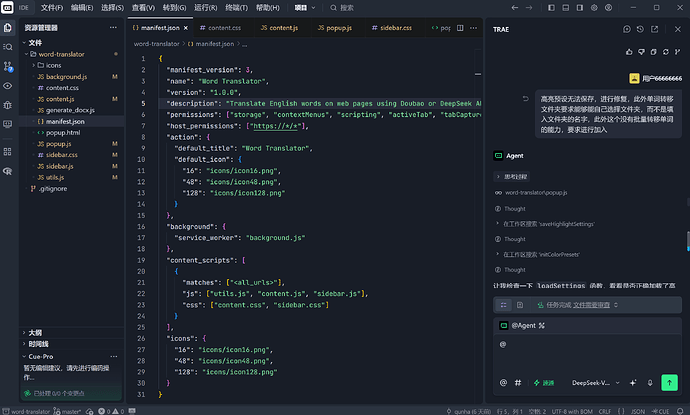Click the green send arrow button
Screen dimensions: 690x415
coord(669,382)
